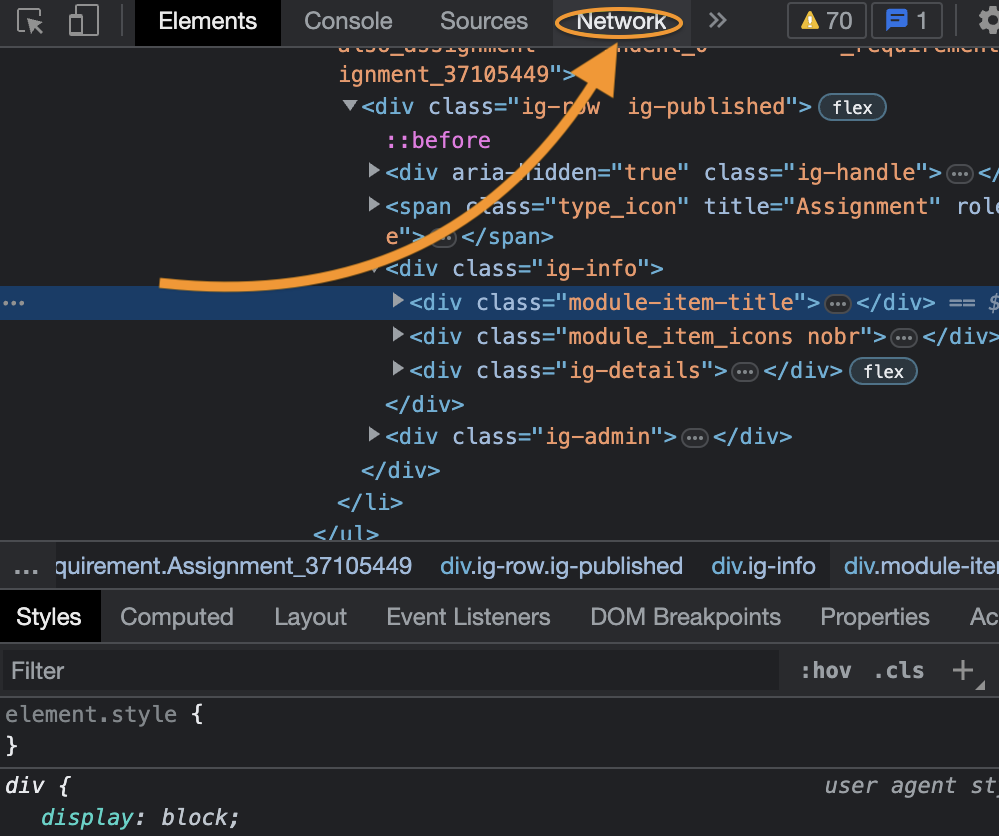
Task: Select breadcrumb div.ig-row.ig-published
Action: (x=561, y=566)
